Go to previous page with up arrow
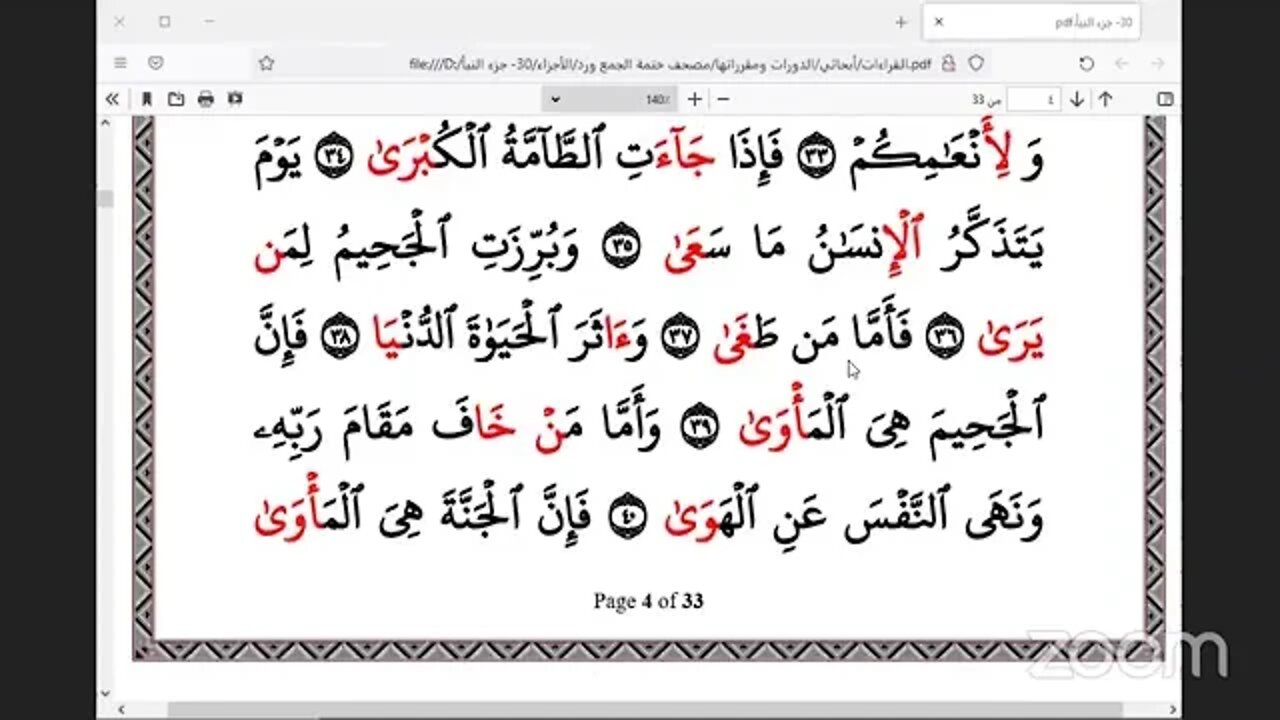The height and width of the screenshot is (720, 1280). point(1105,99)
